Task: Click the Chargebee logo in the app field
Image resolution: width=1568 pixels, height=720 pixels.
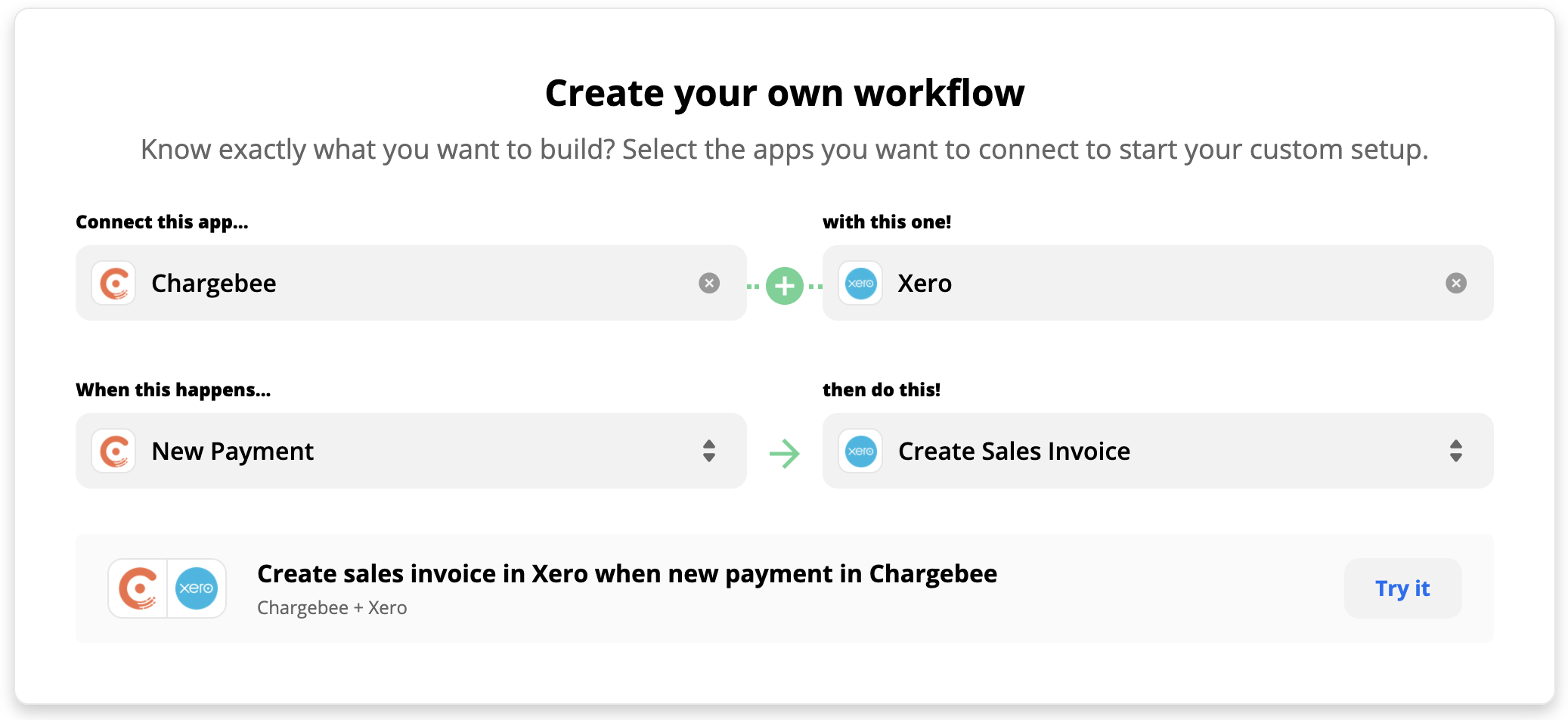Action: point(113,284)
